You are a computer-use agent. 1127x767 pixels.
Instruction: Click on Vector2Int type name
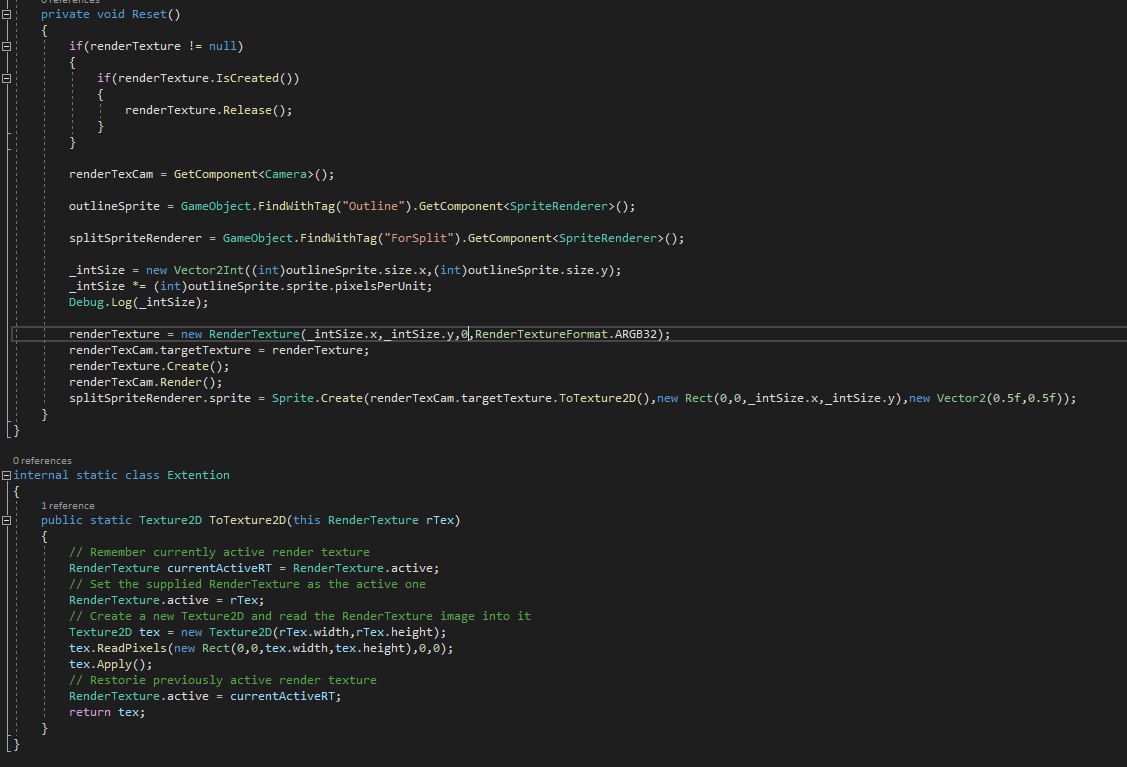(x=208, y=270)
